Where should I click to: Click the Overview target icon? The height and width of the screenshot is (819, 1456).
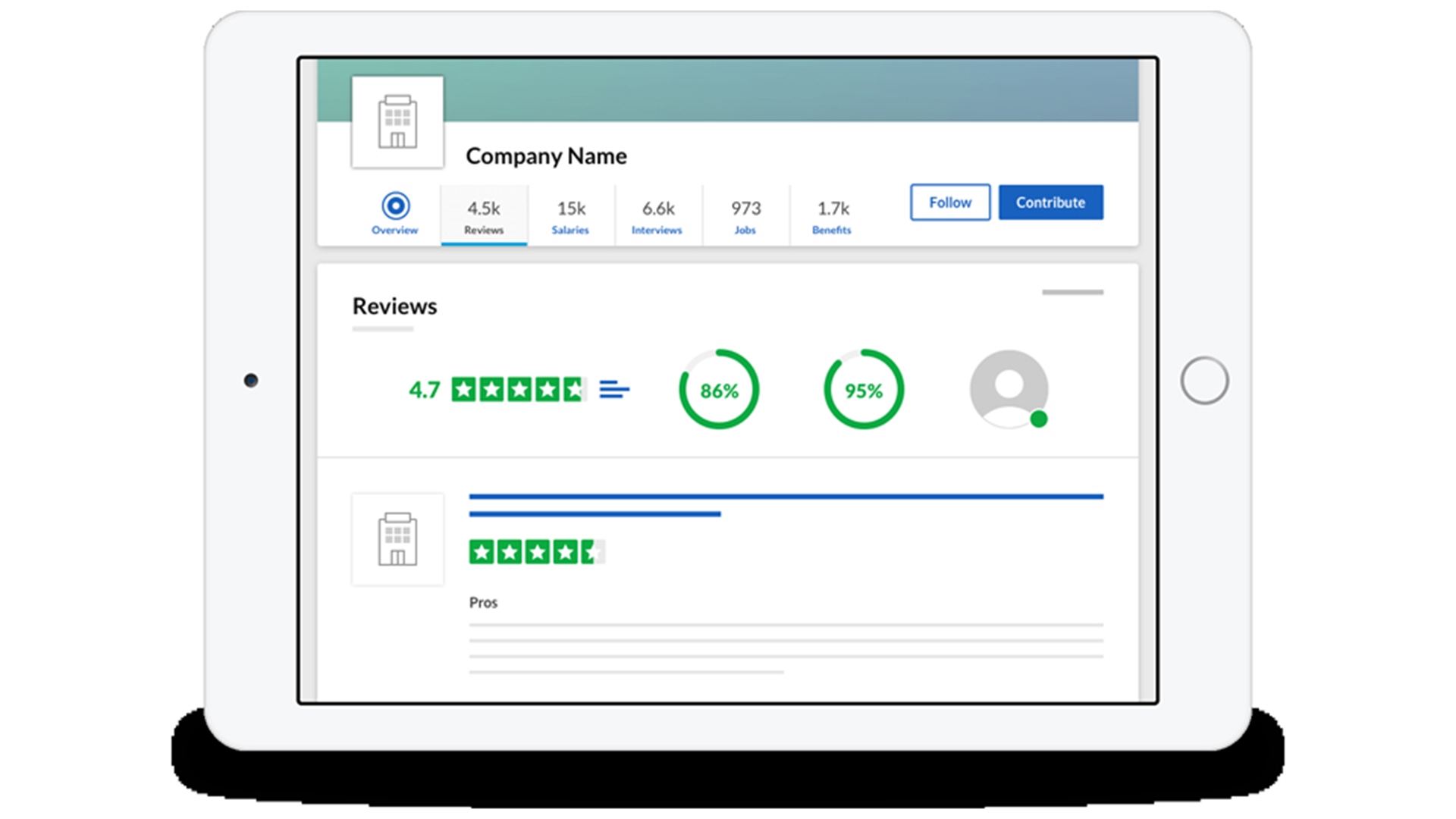395,206
